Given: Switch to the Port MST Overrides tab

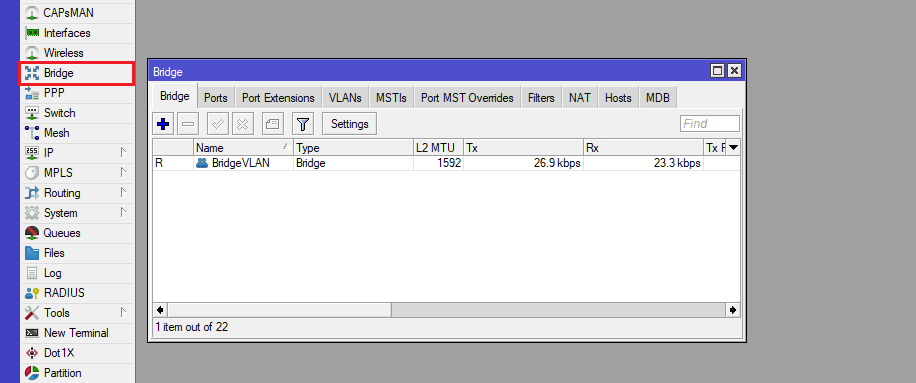Looking at the screenshot, I should click(x=467, y=98).
